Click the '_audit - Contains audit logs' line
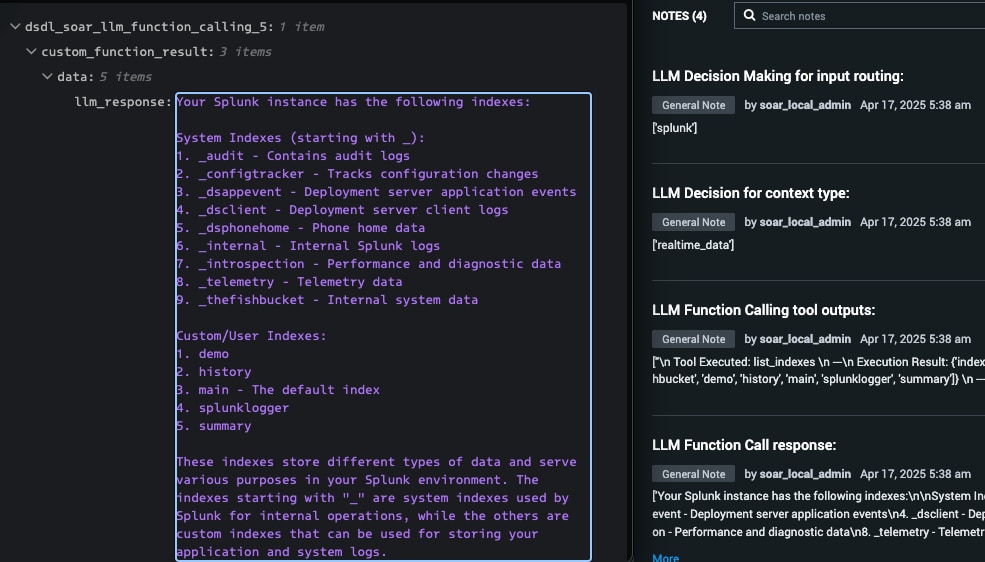Screen dimensions: 985x562 293,156
